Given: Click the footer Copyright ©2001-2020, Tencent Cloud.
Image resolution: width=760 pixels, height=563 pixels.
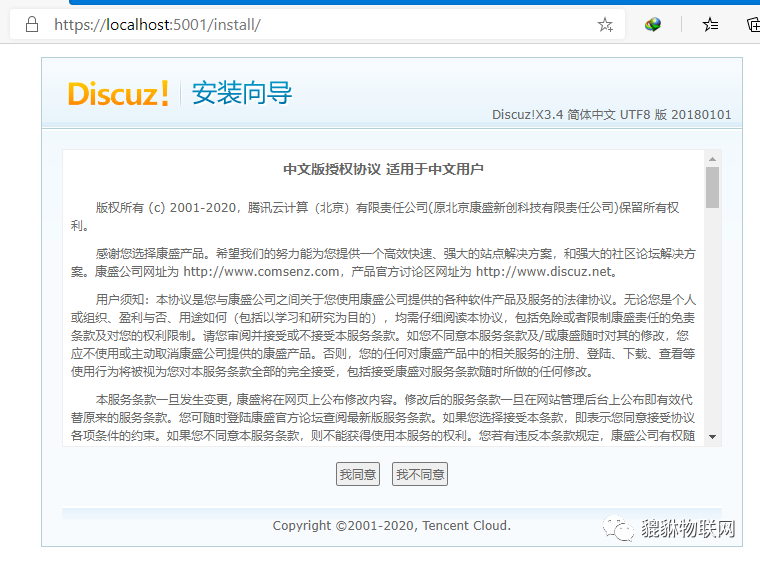Looking at the screenshot, I should point(392,526).
